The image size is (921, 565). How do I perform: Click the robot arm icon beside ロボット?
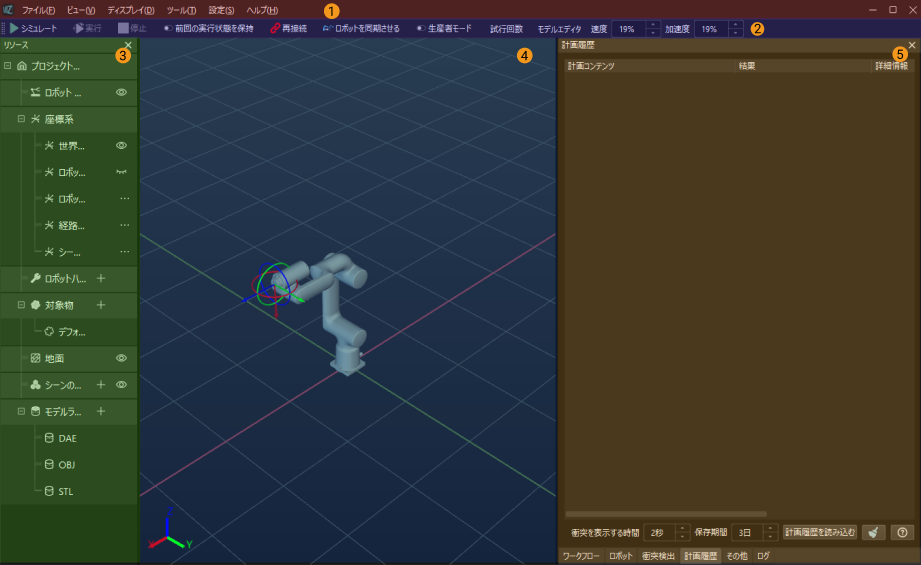pos(35,92)
